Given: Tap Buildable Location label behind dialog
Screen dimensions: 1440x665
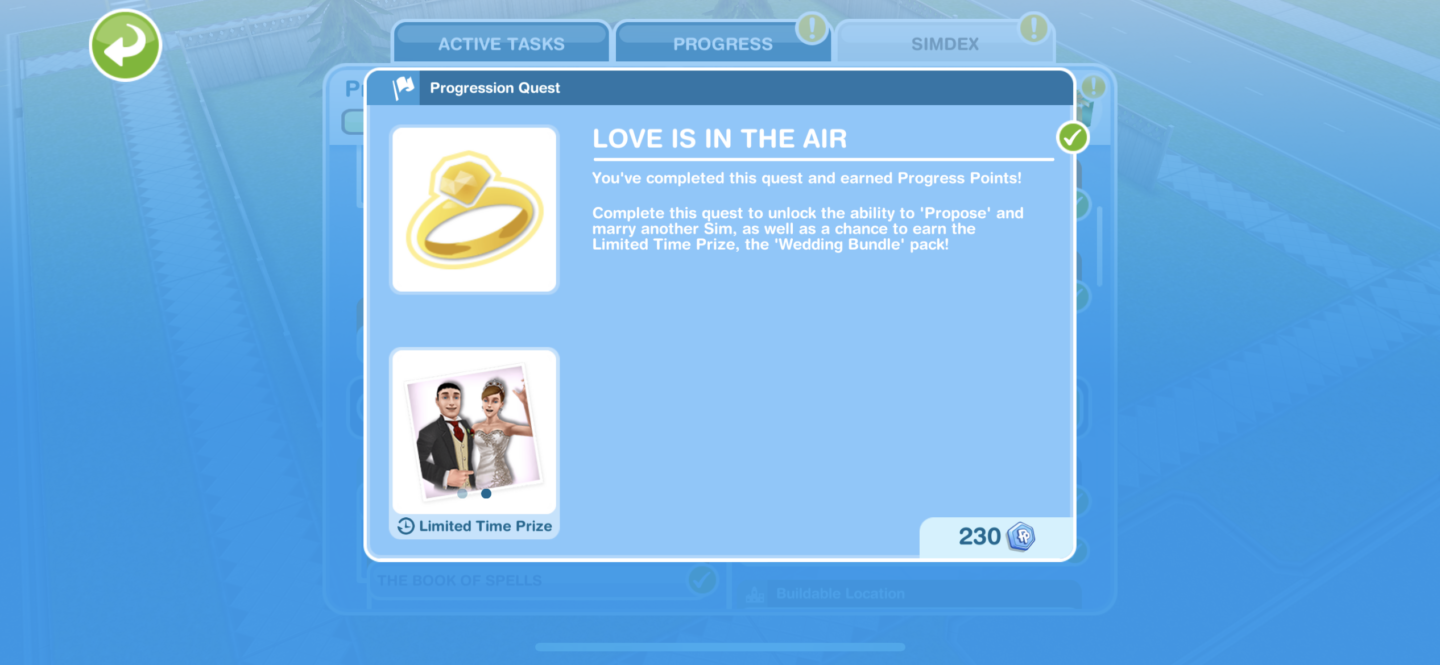Looking at the screenshot, I should click(840, 594).
